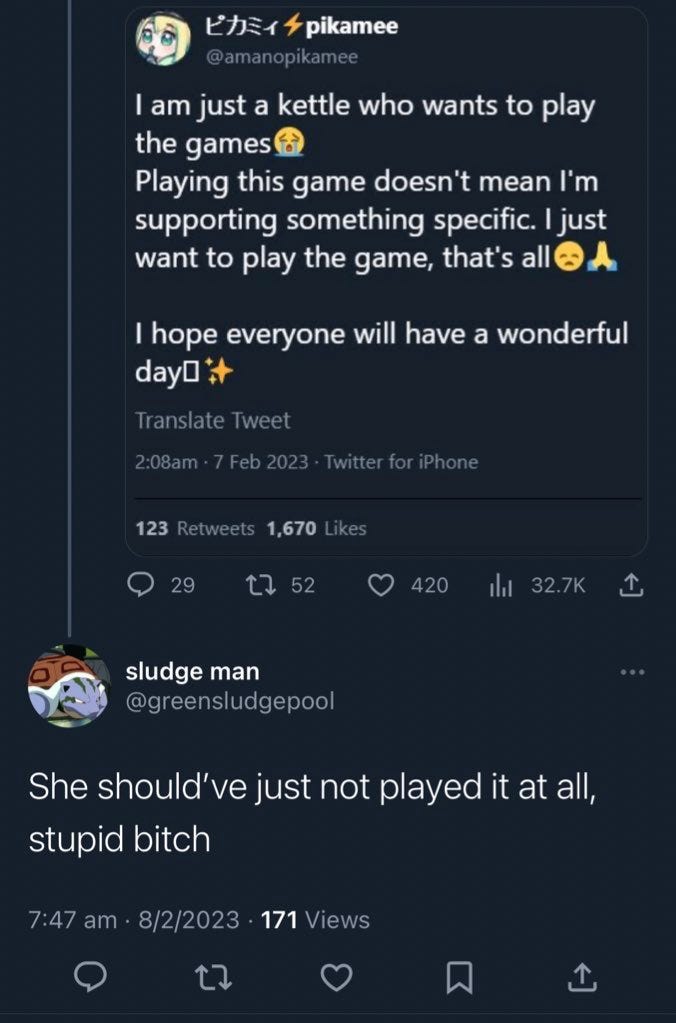Viewport: 676px width, 1023px height.
Task: Share sludge man's tweet
Action: tap(581, 977)
